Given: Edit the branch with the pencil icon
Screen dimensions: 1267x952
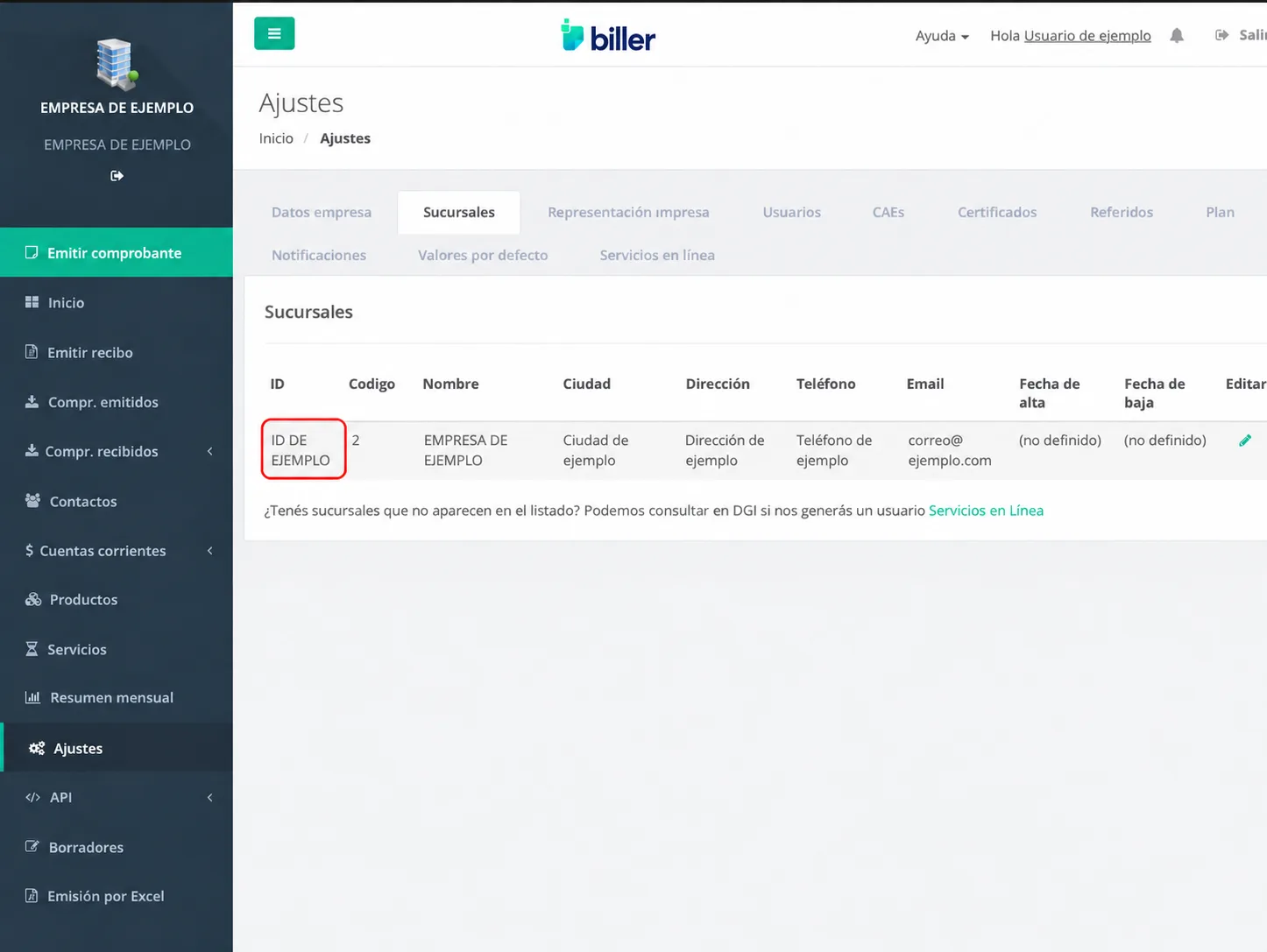Looking at the screenshot, I should pos(1245,441).
